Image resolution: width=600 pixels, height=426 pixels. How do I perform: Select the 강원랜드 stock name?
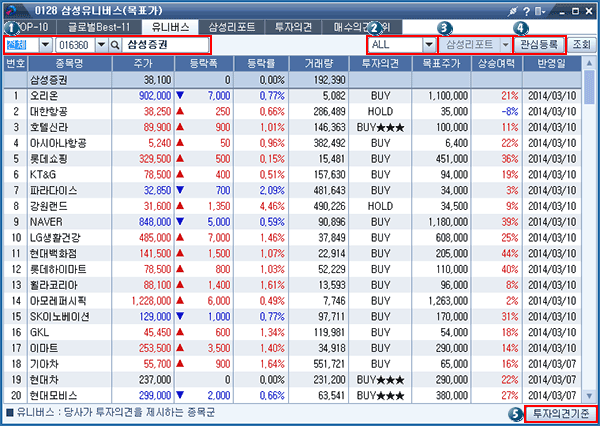[49, 206]
